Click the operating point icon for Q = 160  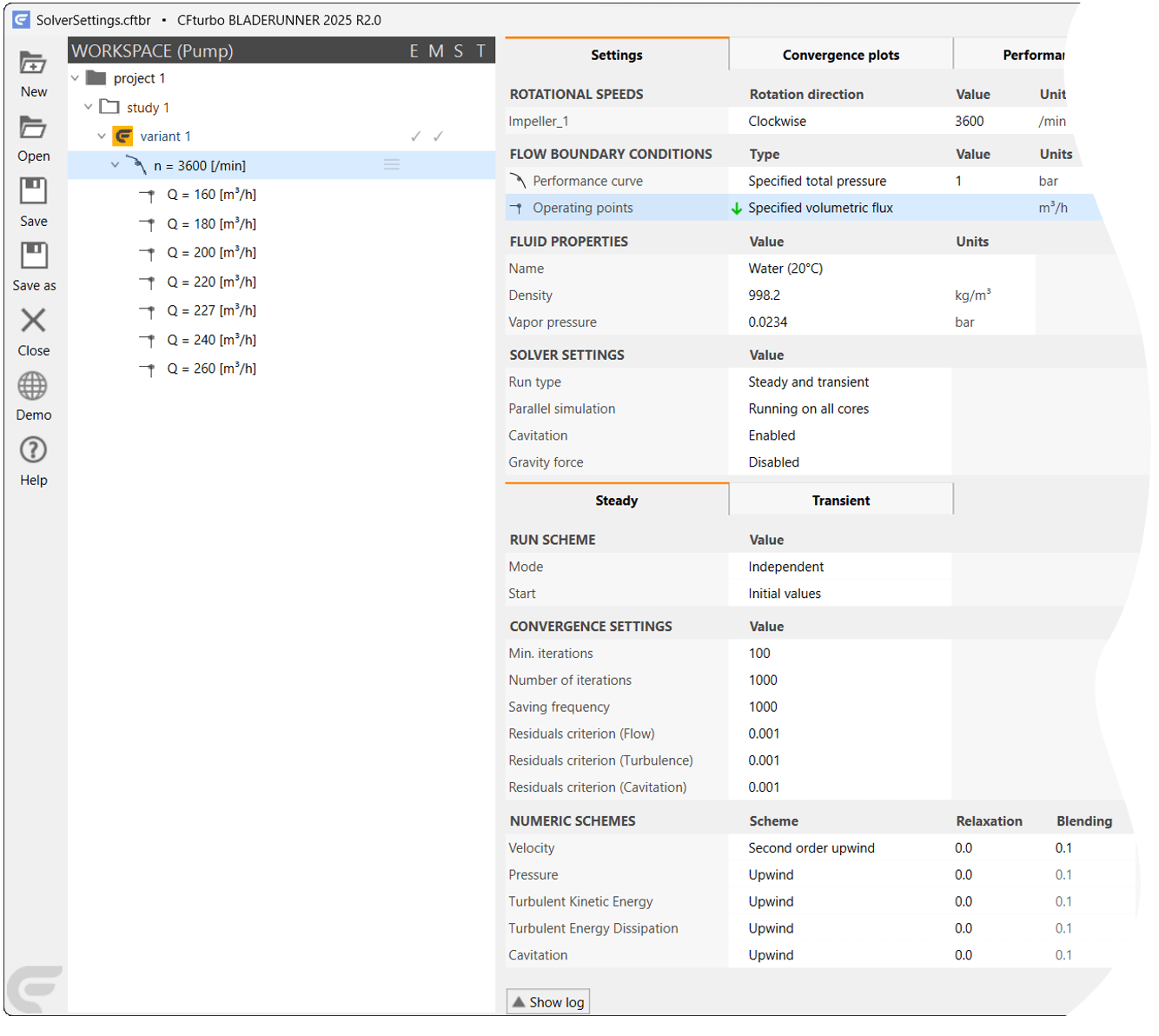pos(149,196)
